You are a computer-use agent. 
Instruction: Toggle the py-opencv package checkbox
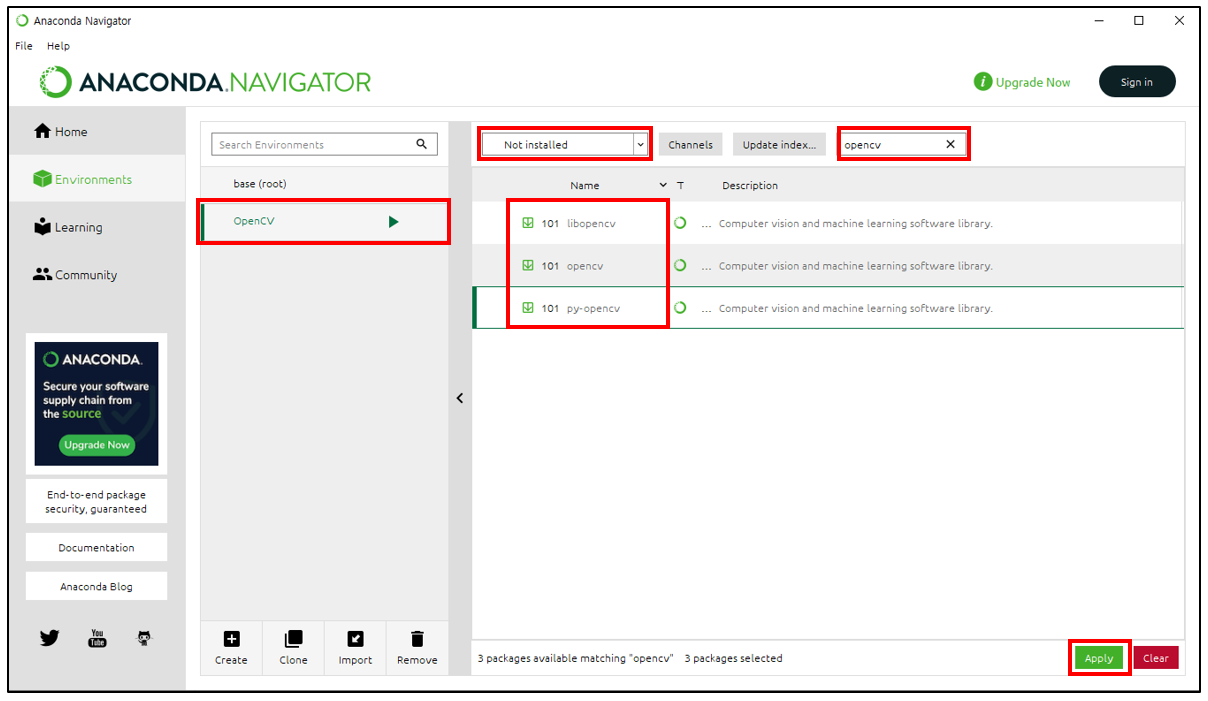point(528,308)
